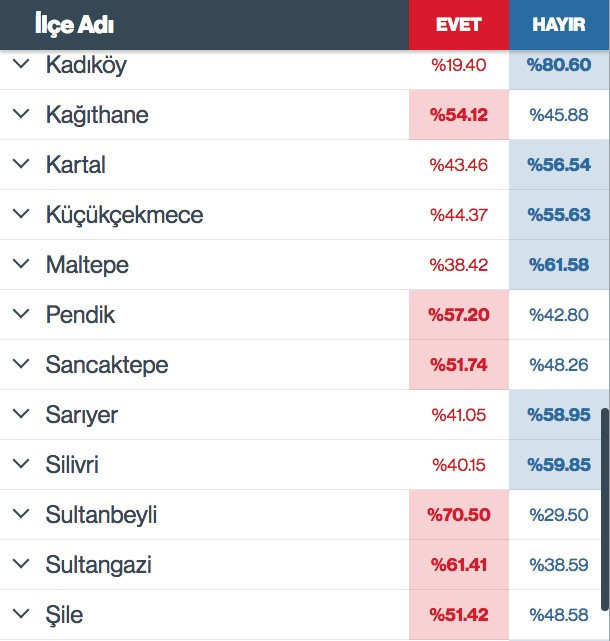Expand the Kağıthane district chevron
This screenshot has height=641, width=610.
(x=22, y=115)
